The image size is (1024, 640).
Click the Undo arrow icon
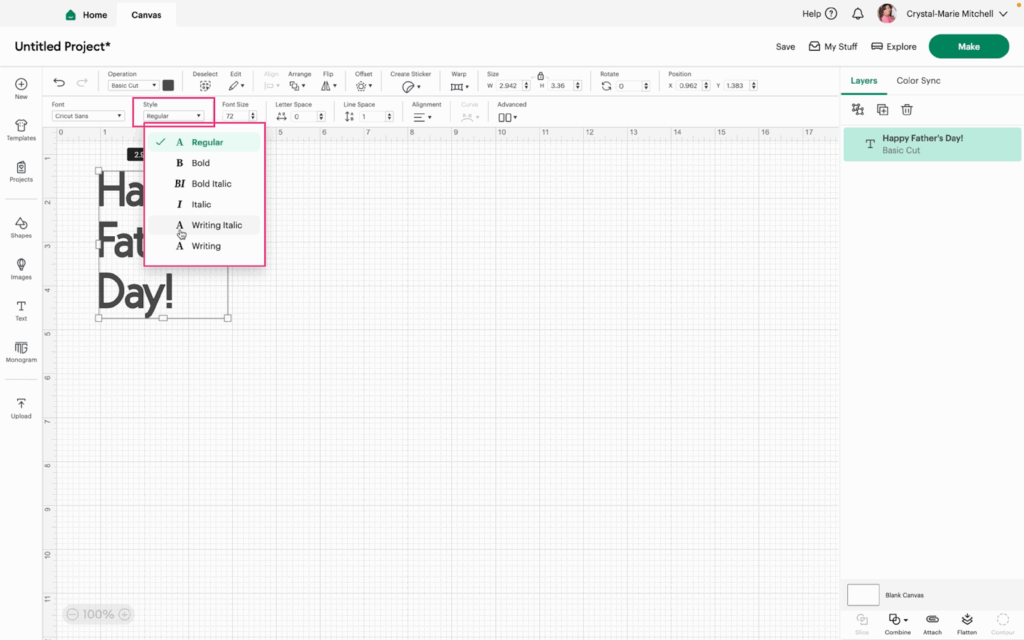tap(59, 82)
